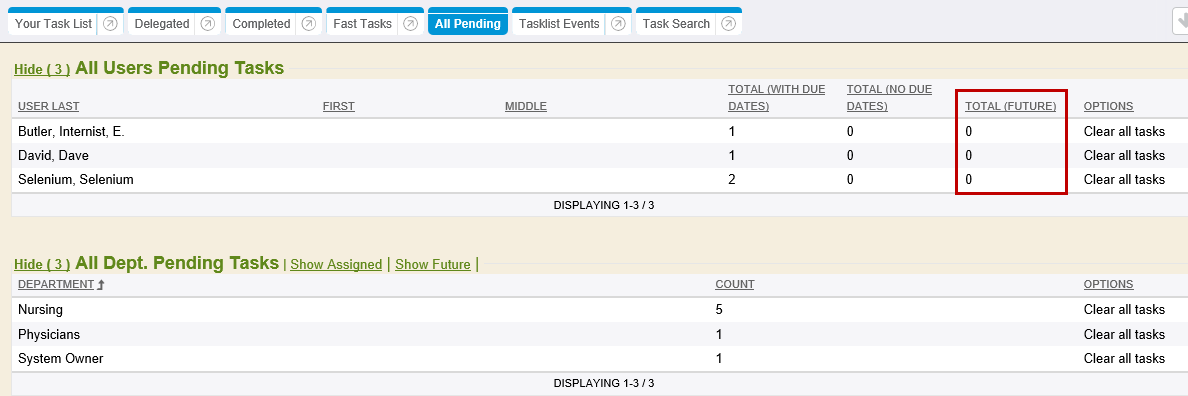Switch to the All Pending tab
The image size is (1188, 396).
pos(467,23)
